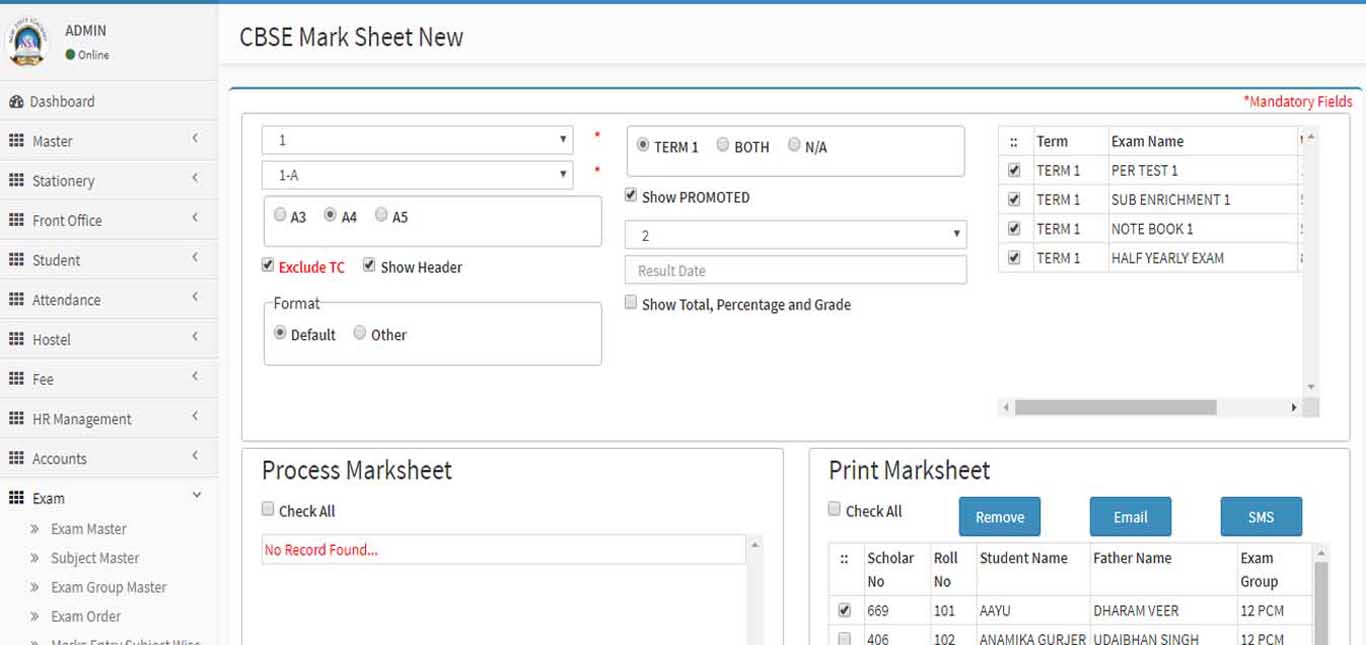Tick Check All in Print Marksheet
This screenshot has width=1366, height=645.
point(835,510)
